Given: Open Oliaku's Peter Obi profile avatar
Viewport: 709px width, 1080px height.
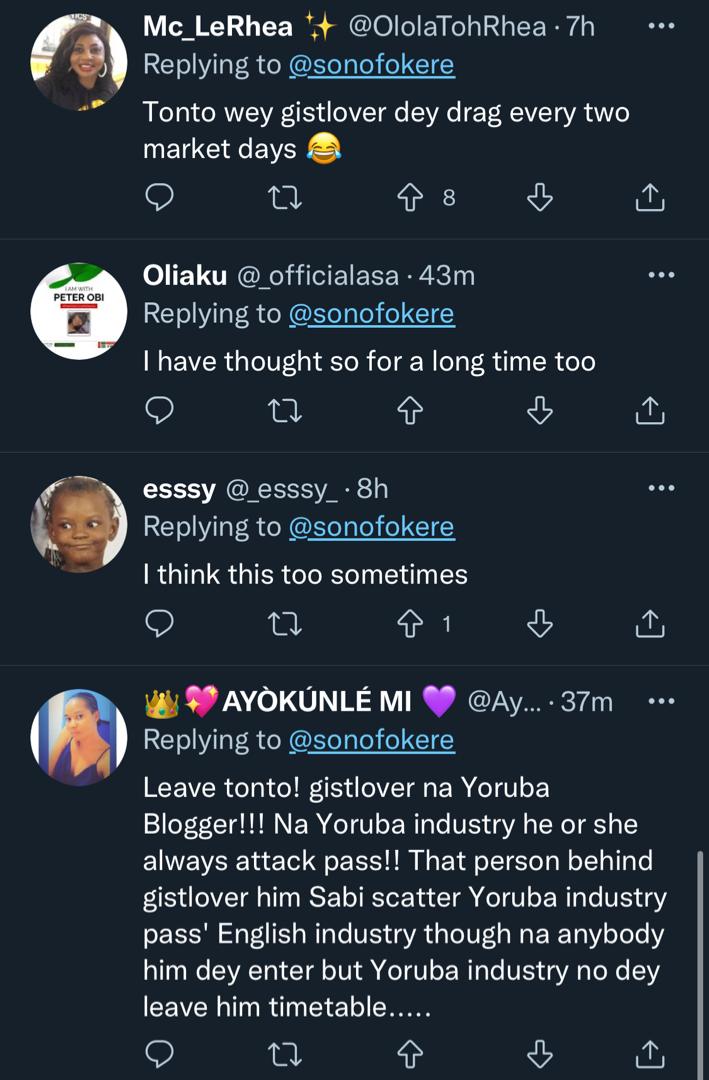Looking at the screenshot, I should coord(79,311).
